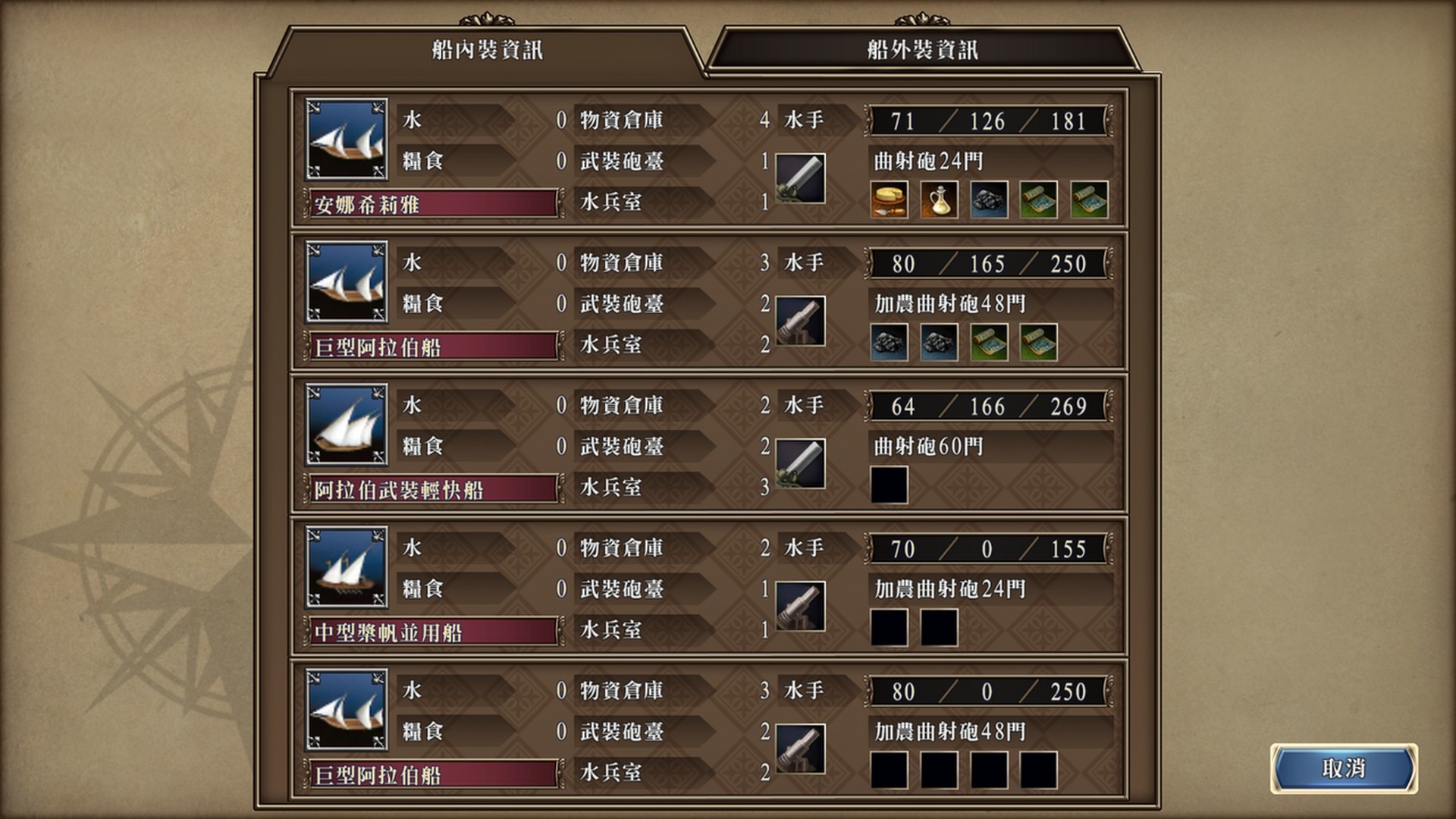Click the 曲射砲24門 cannon icon
Image resolution: width=1456 pixels, height=819 pixels.
point(800,178)
